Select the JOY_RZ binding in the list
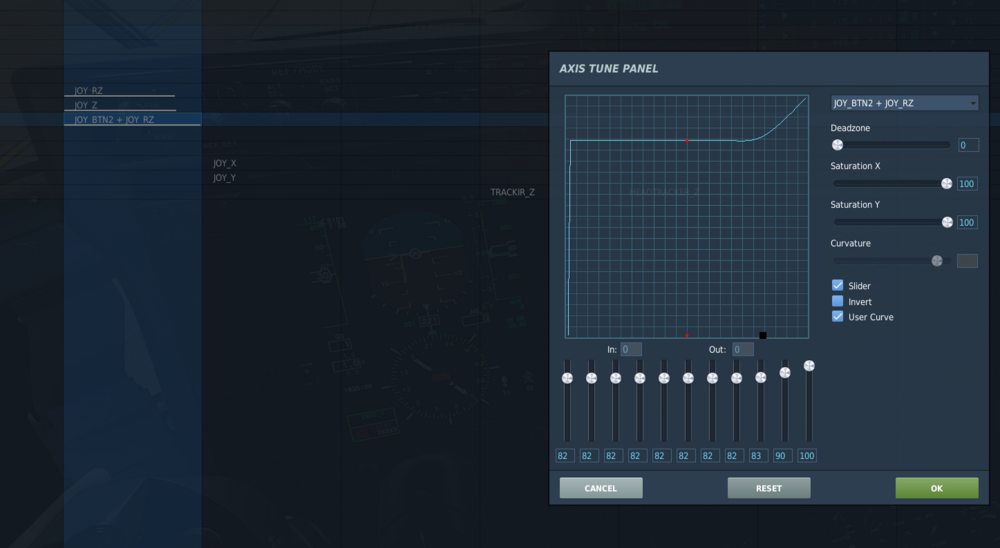Image resolution: width=1000 pixels, height=548 pixels. 89,91
